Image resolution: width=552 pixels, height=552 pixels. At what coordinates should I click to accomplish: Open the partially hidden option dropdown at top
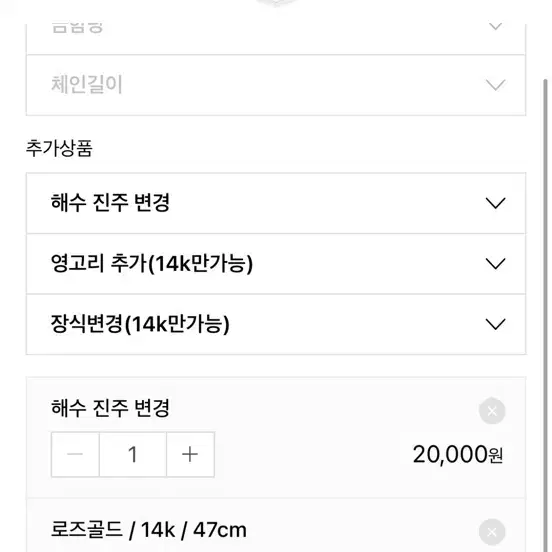coord(276,39)
